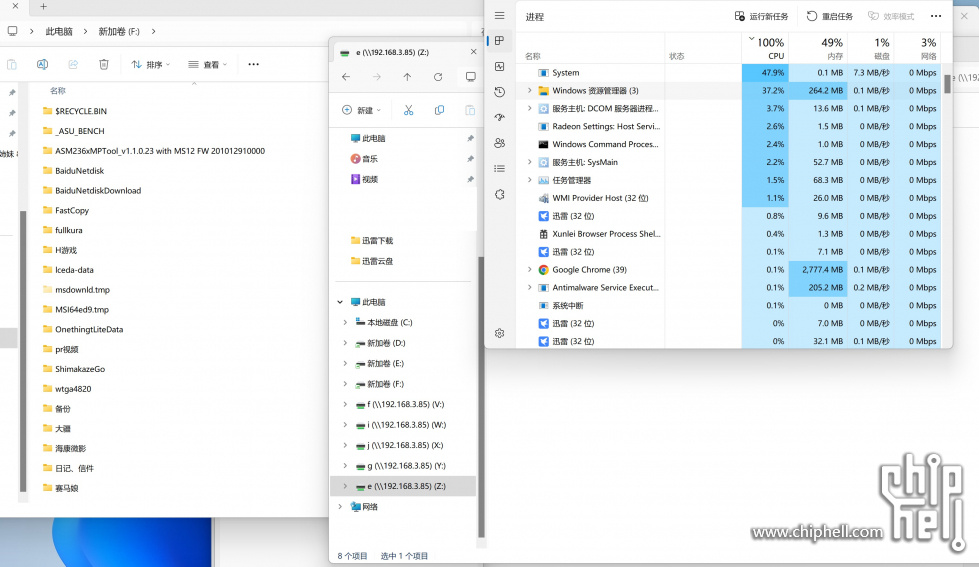Open Services icon in Task Manager sidebar
Viewport: 979px width, 567px height.
coord(499,194)
